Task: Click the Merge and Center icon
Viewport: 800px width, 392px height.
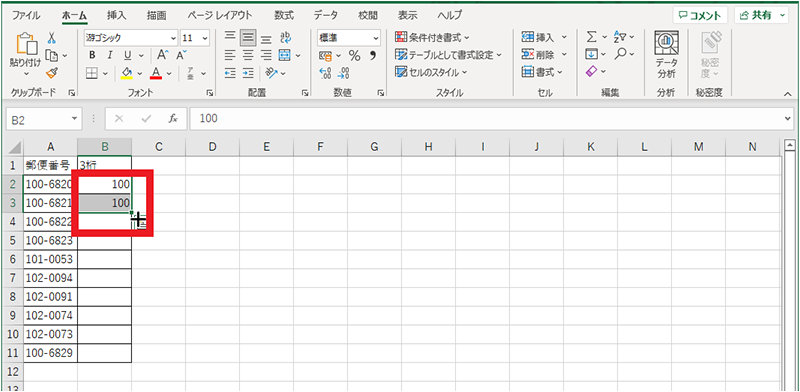Action: 285,55
